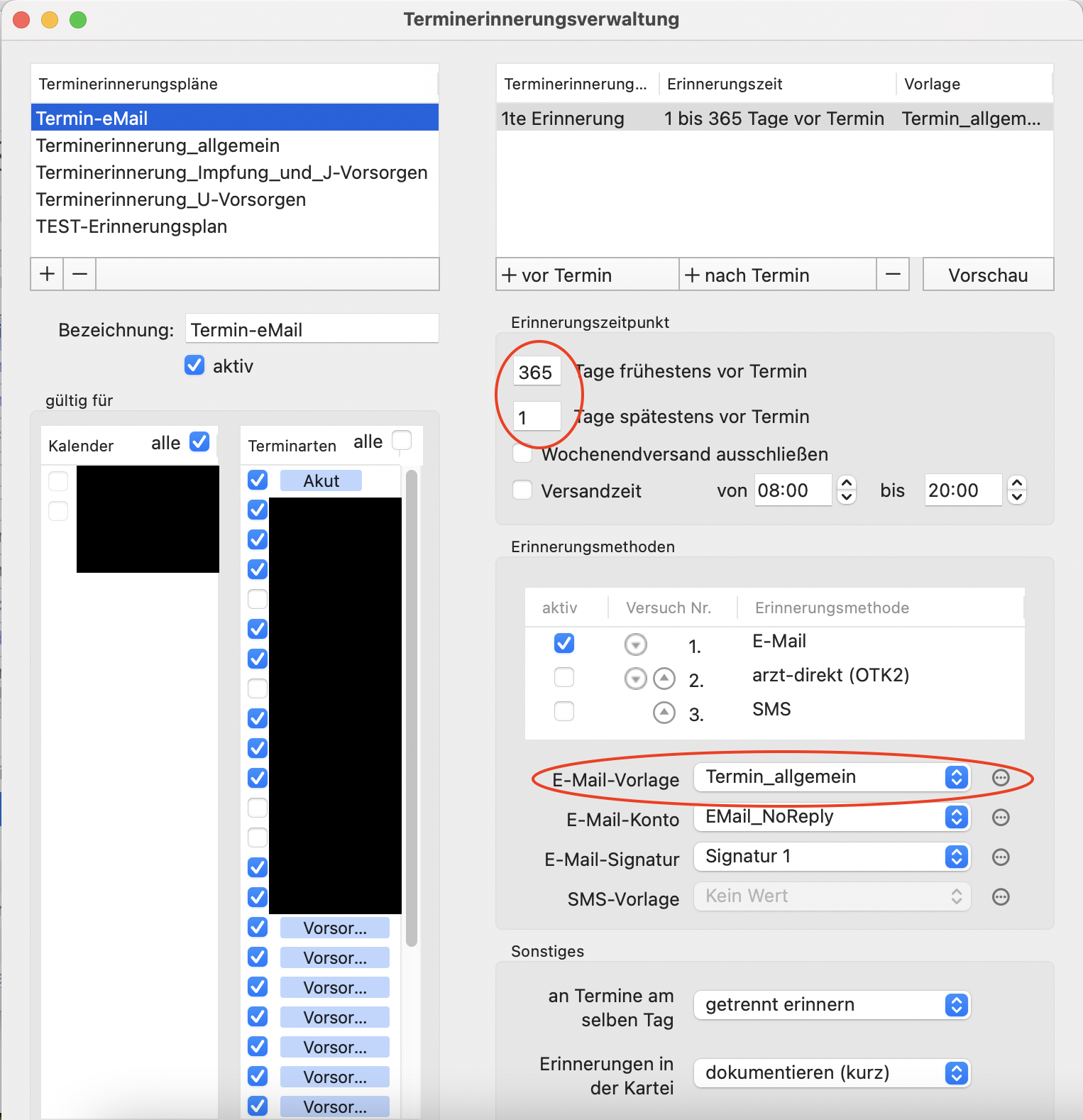Select the 1te Erinnerung row
The image size is (1083, 1120).
click(x=774, y=119)
